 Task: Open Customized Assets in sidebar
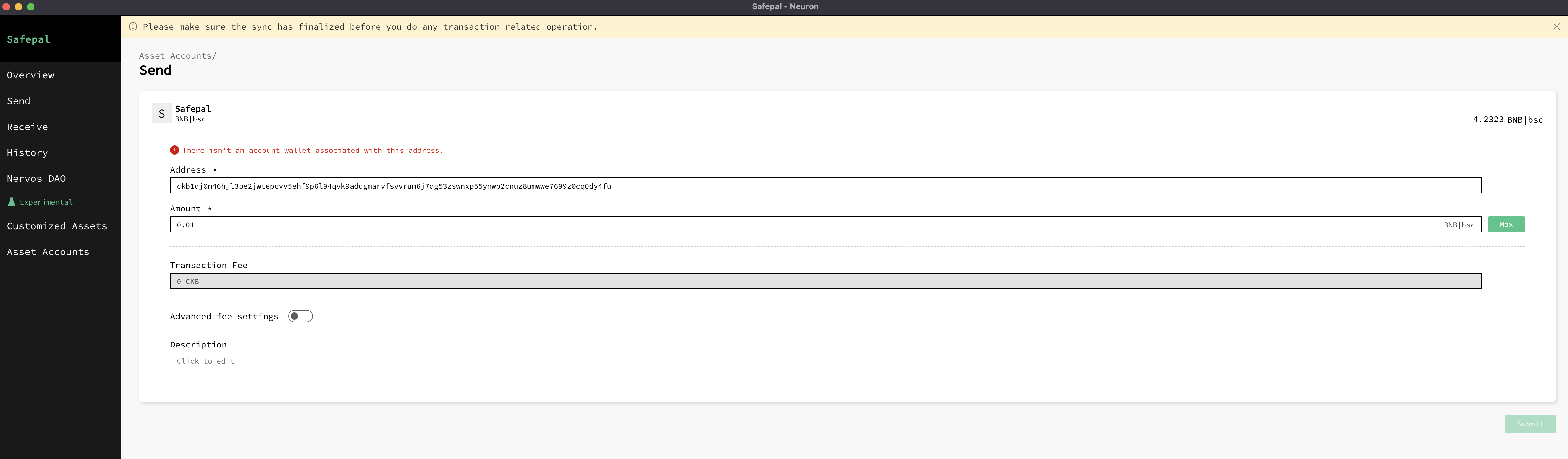point(57,226)
